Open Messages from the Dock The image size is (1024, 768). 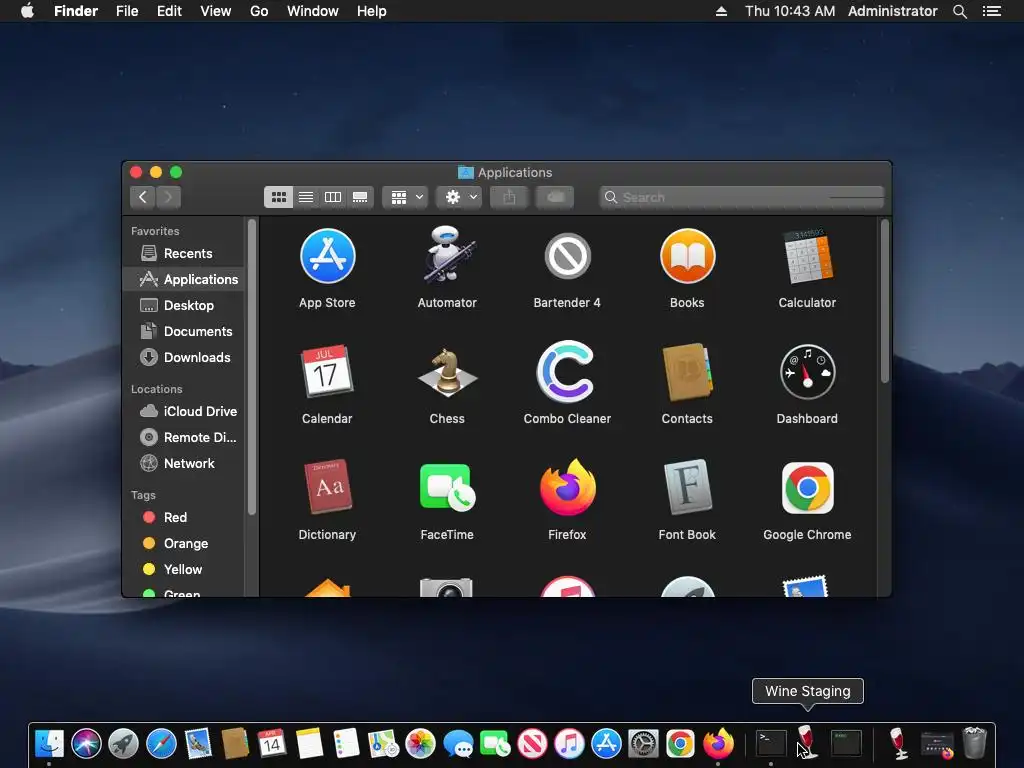[x=458, y=743]
